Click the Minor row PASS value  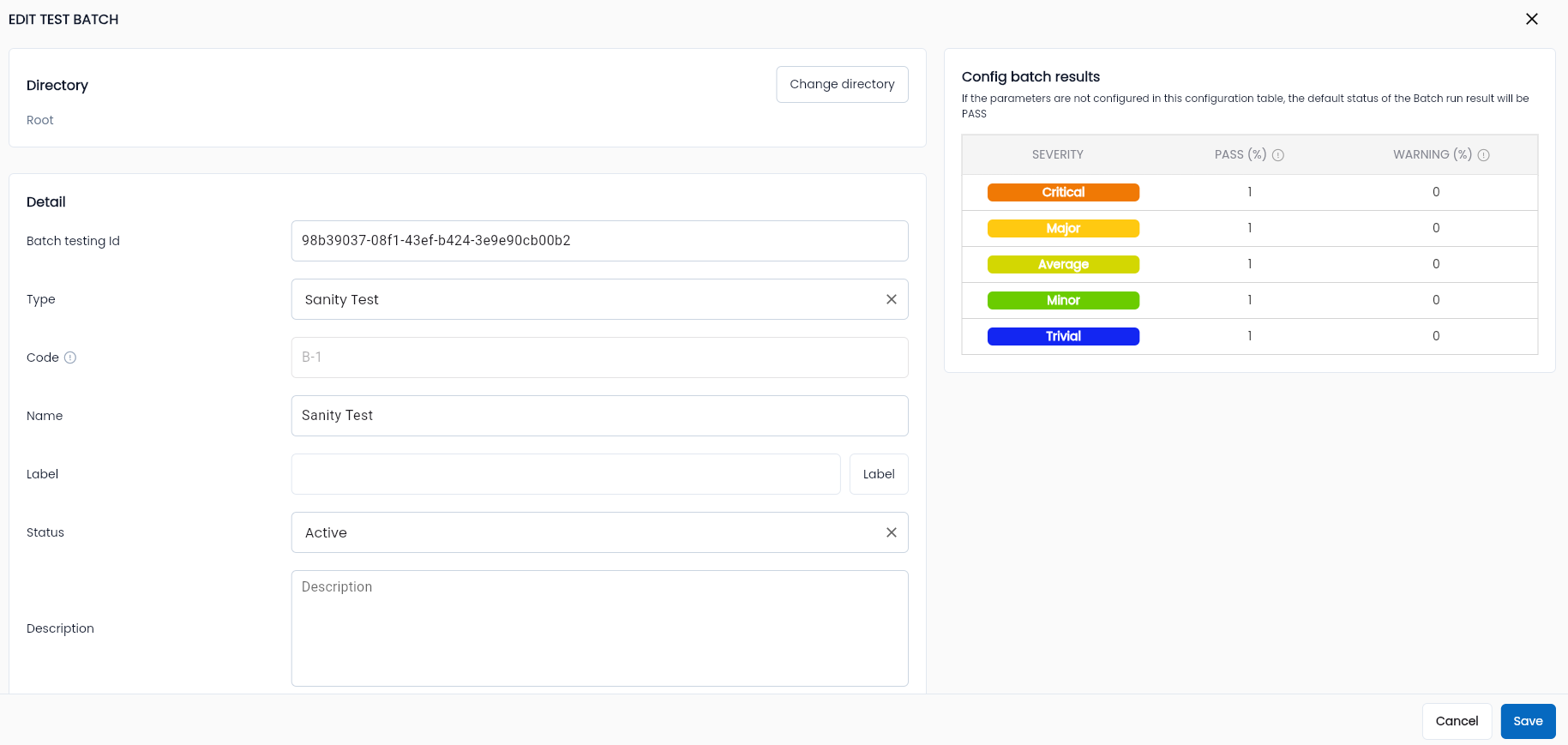(x=1250, y=300)
